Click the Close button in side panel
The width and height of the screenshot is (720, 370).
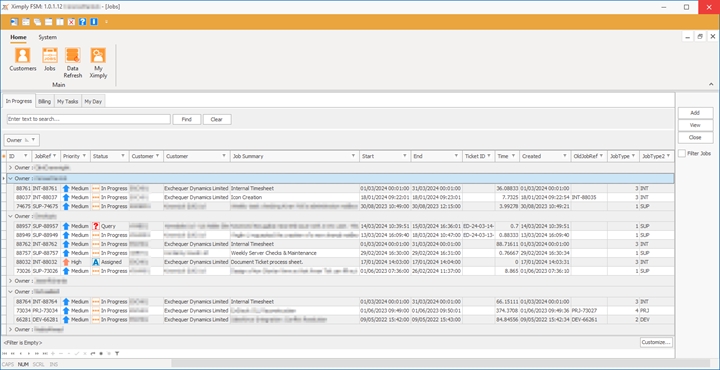pyautogui.click(x=695, y=137)
